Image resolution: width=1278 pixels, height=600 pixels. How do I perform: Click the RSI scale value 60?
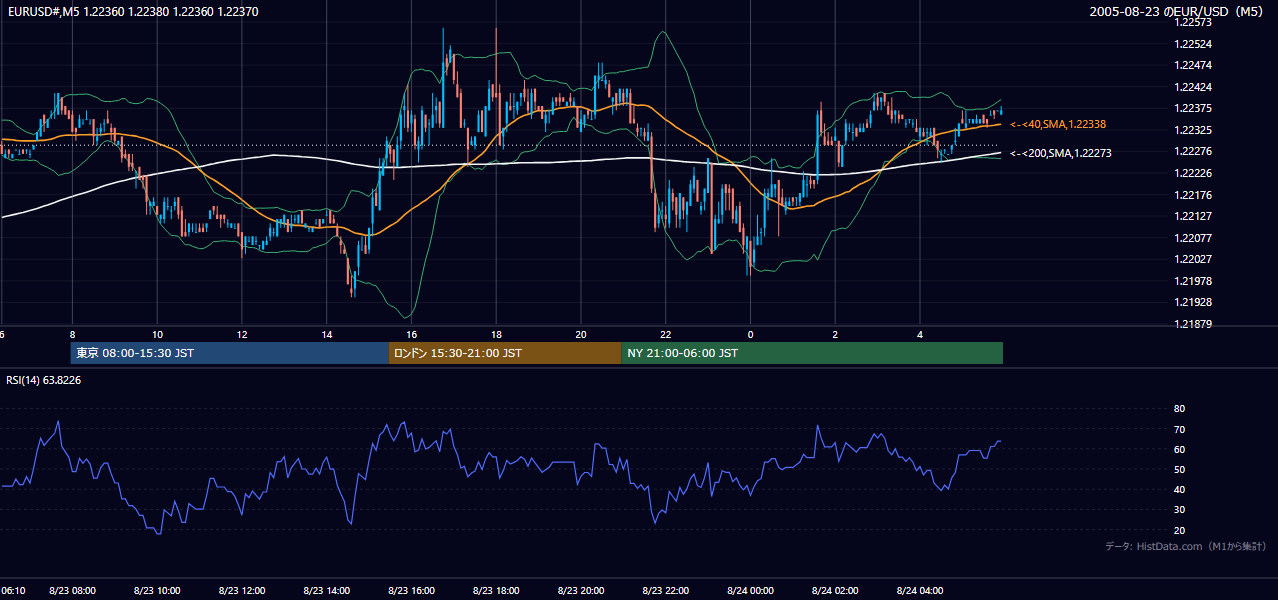pyautogui.click(x=1180, y=449)
